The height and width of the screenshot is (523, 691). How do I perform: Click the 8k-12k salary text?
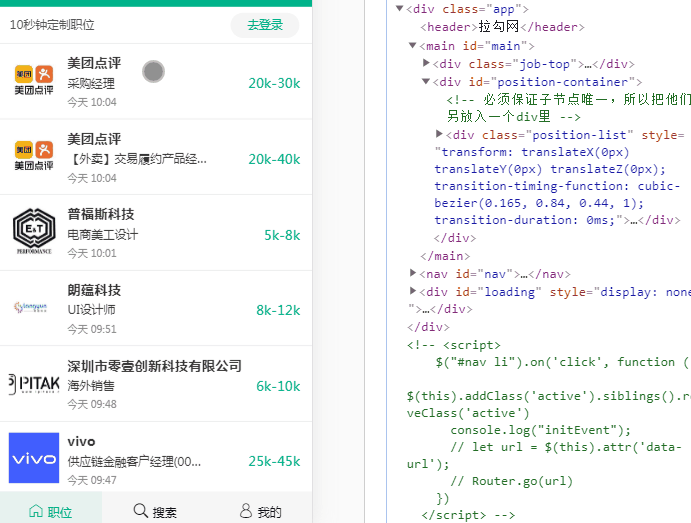pyautogui.click(x=278, y=310)
